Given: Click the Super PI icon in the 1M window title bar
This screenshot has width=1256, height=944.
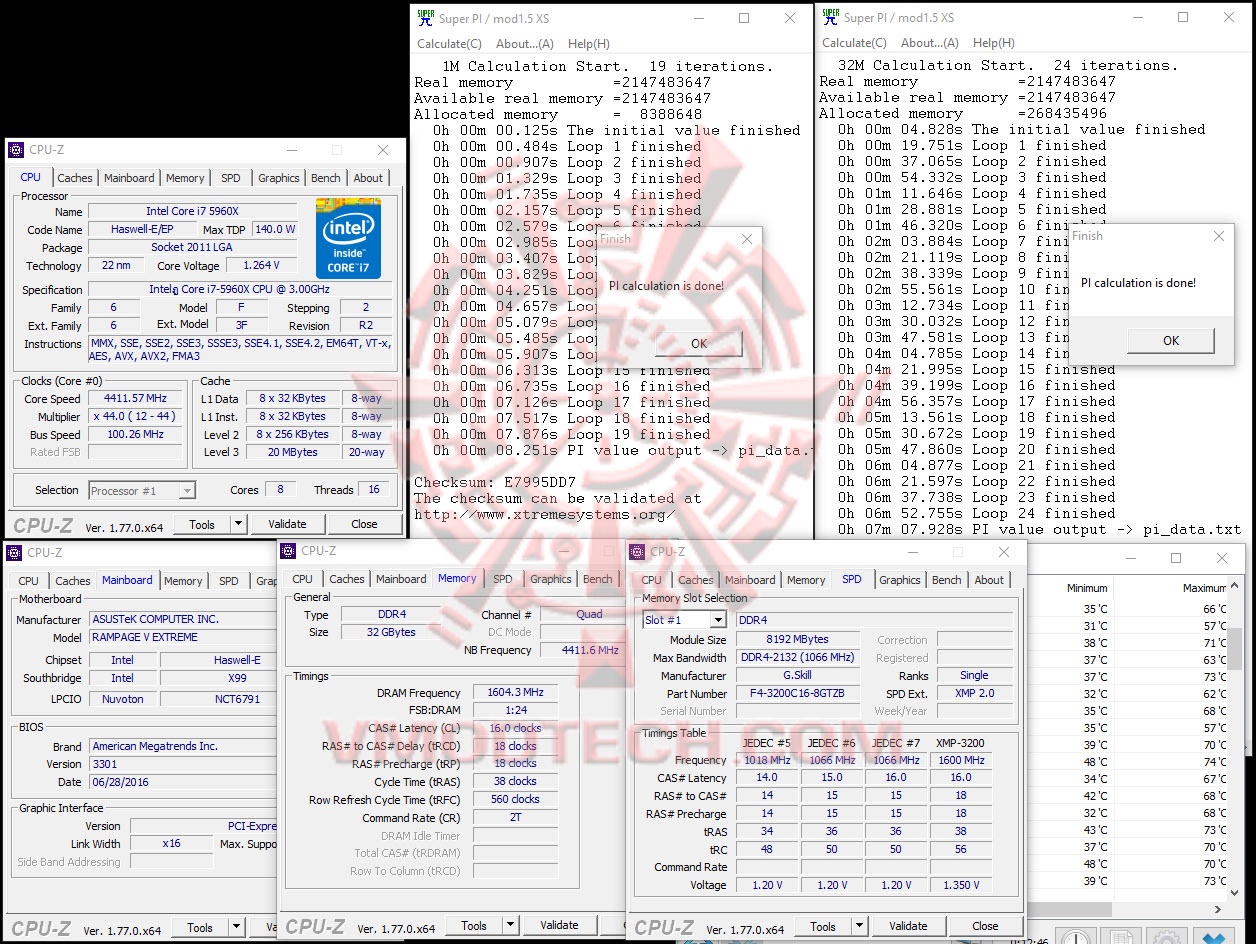Looking at the screenshot, I should coord(425,18).
